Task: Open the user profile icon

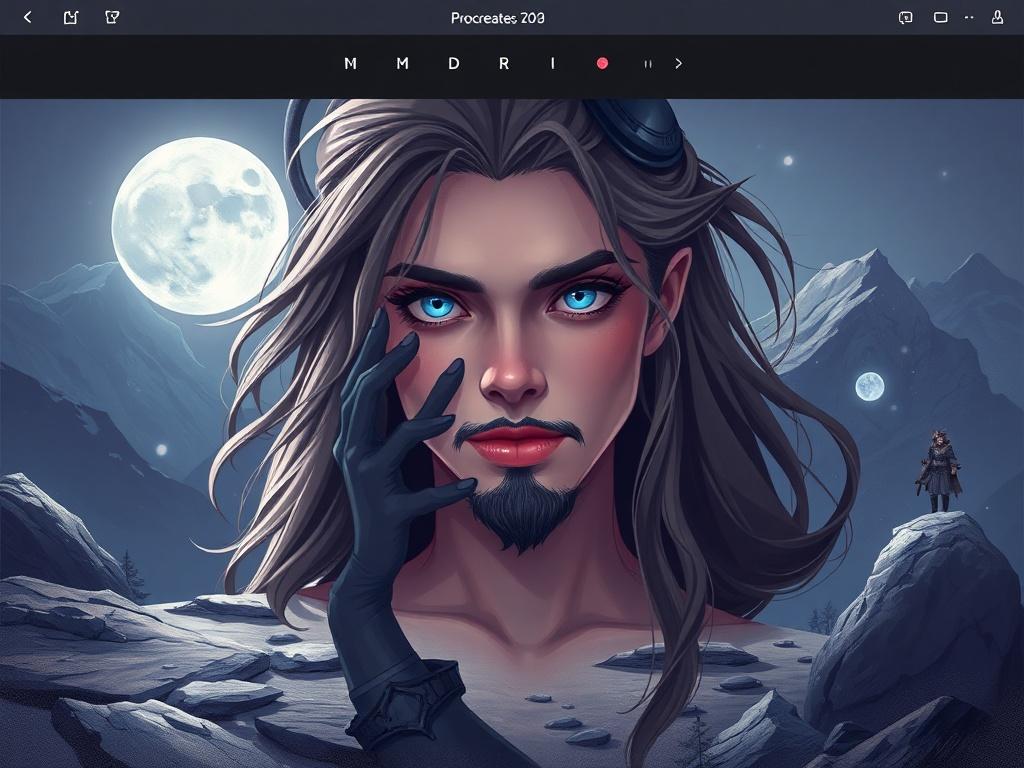Action: 997,17
